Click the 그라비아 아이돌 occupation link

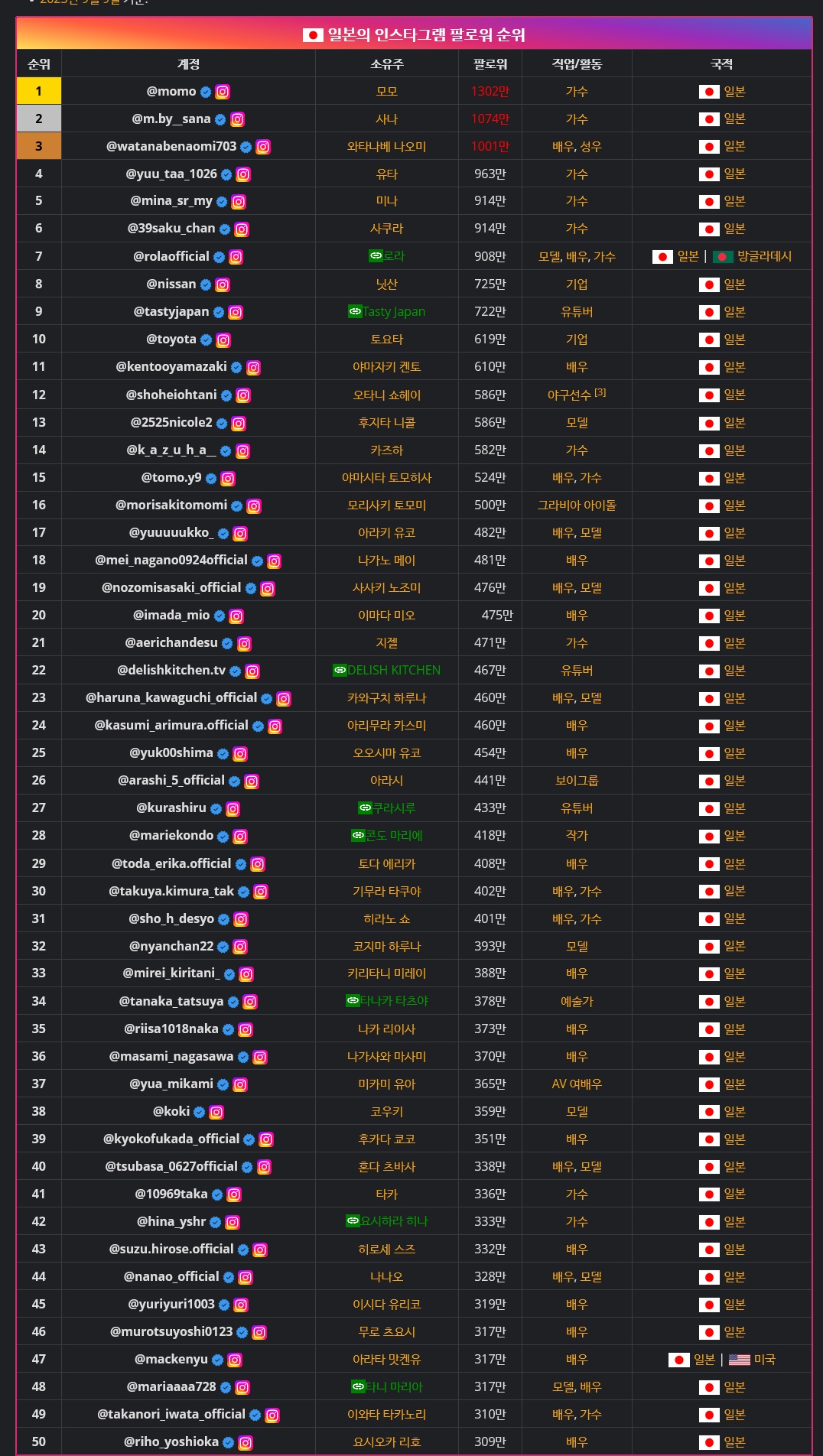(x=577, y=505)
